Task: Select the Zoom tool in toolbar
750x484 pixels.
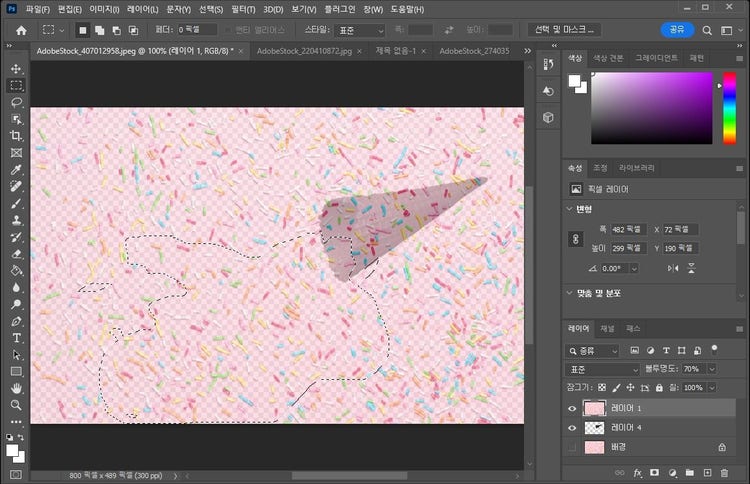Action: (16, 405)
